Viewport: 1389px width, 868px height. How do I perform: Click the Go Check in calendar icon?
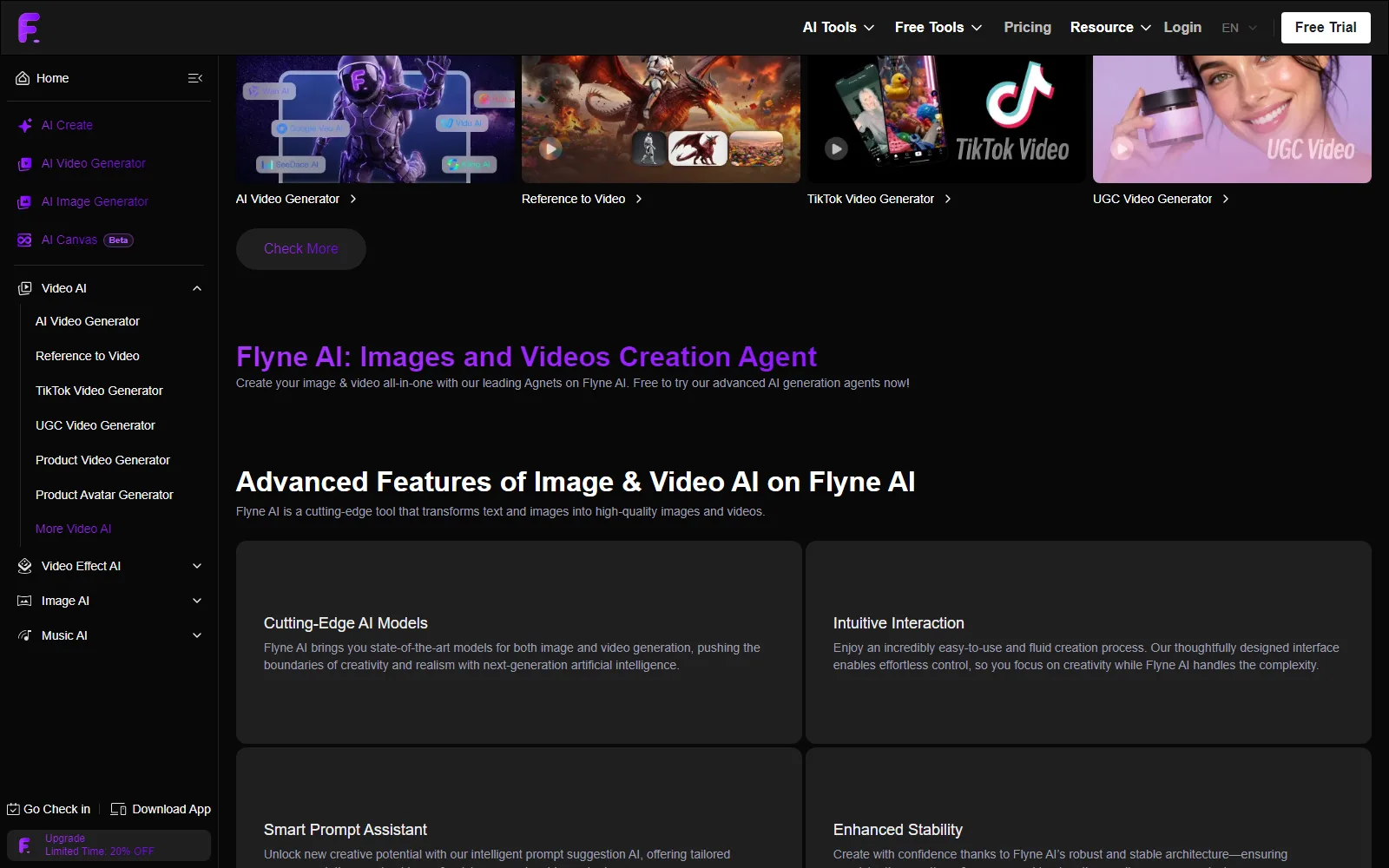[x=13, y=809]
